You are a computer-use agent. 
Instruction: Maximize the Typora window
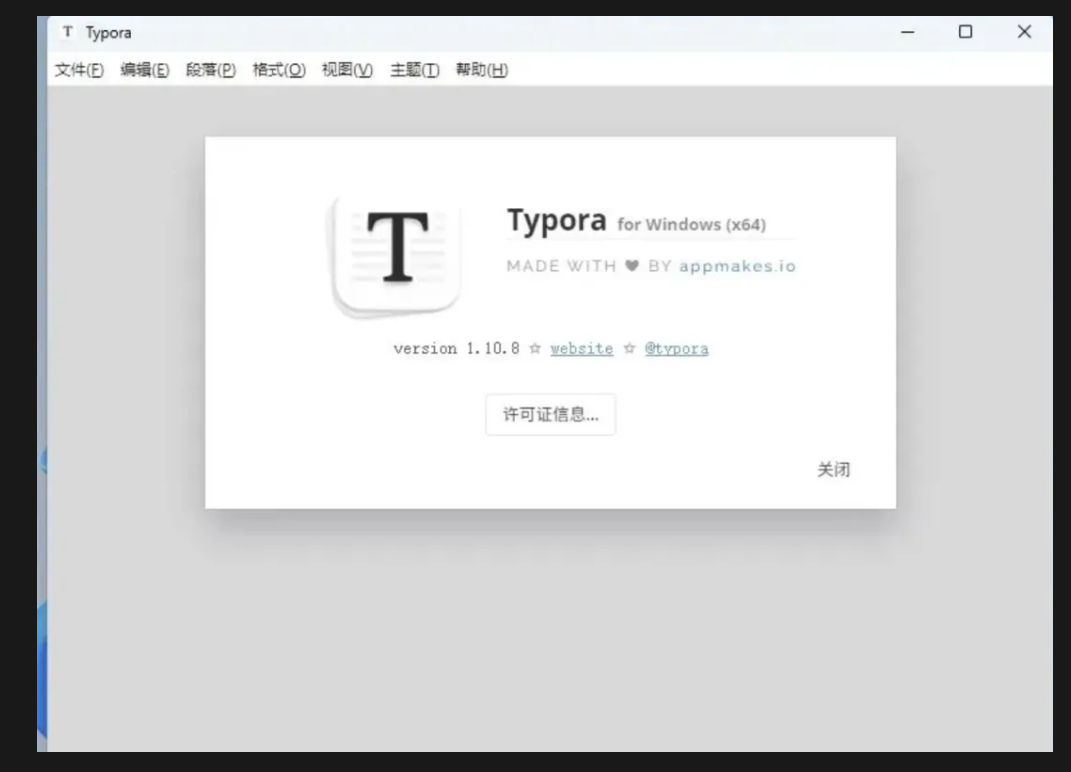[966, 32]
